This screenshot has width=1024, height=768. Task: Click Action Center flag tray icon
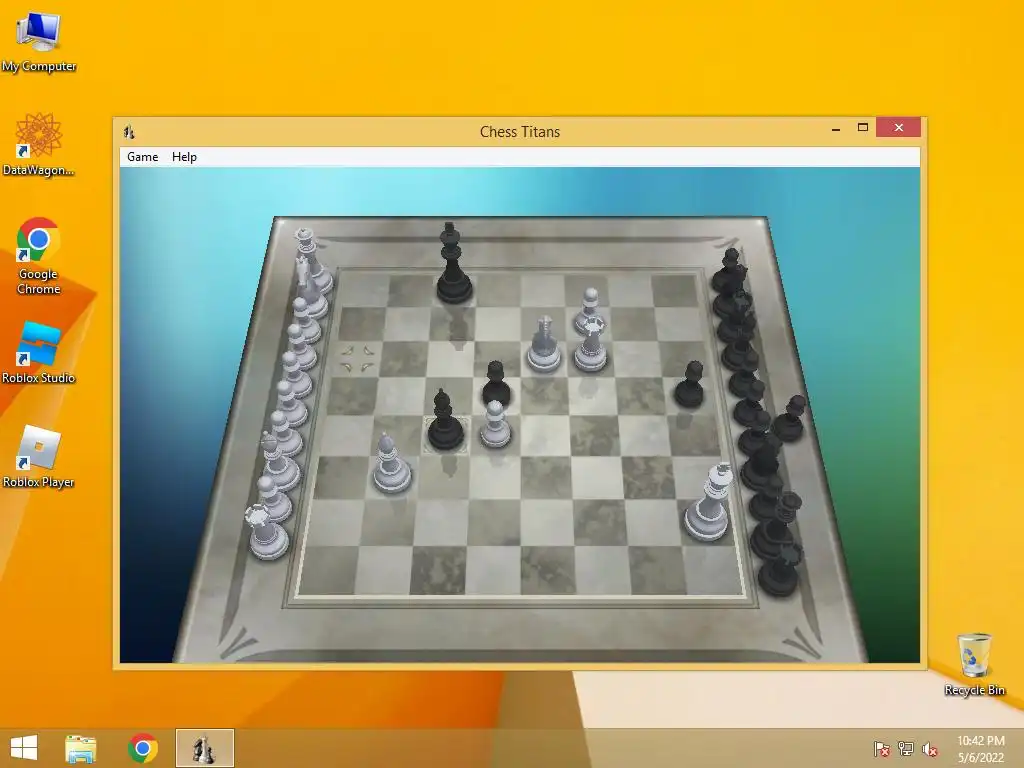(x=881, y=749)
